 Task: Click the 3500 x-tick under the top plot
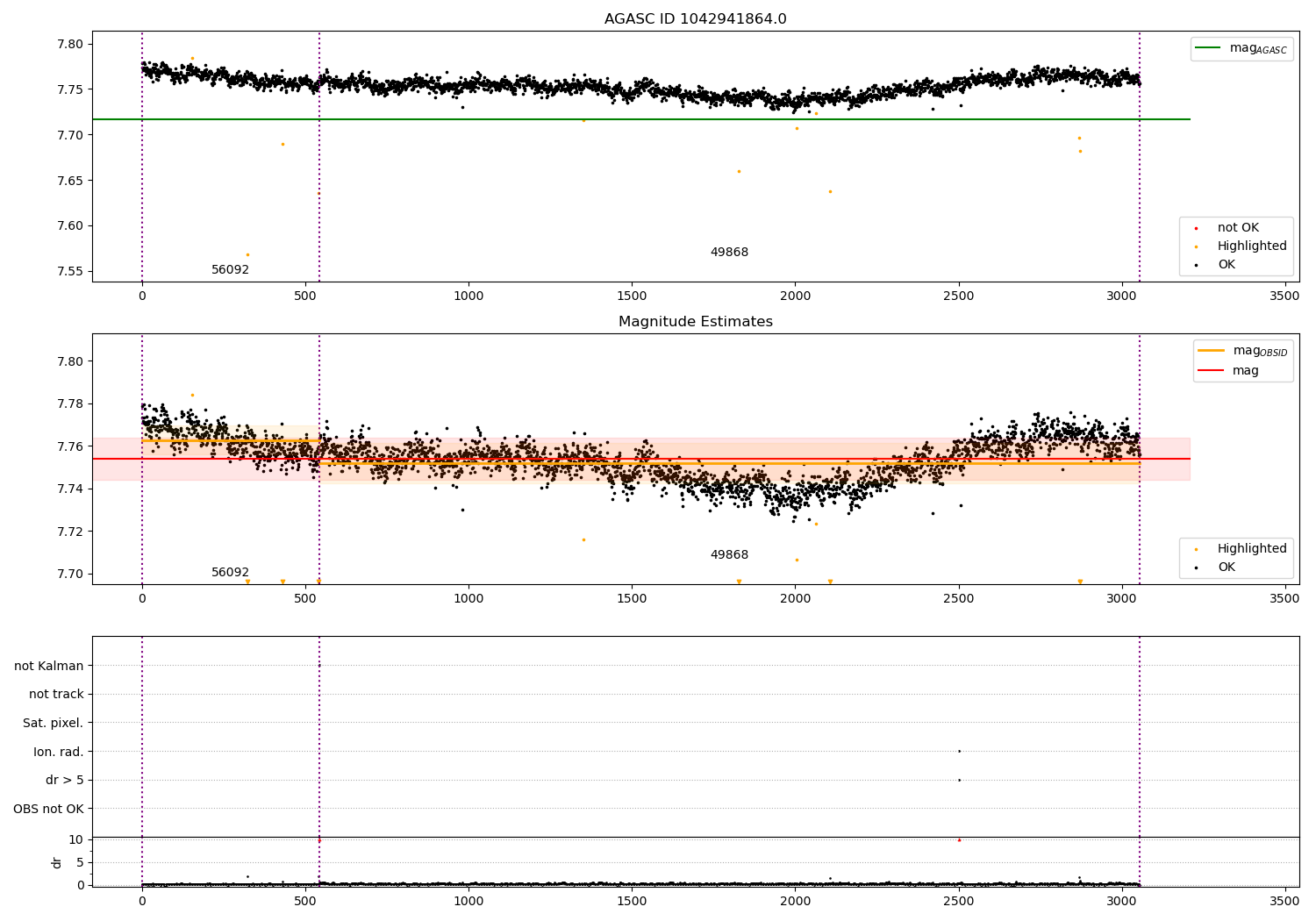tap(1284, 296)
